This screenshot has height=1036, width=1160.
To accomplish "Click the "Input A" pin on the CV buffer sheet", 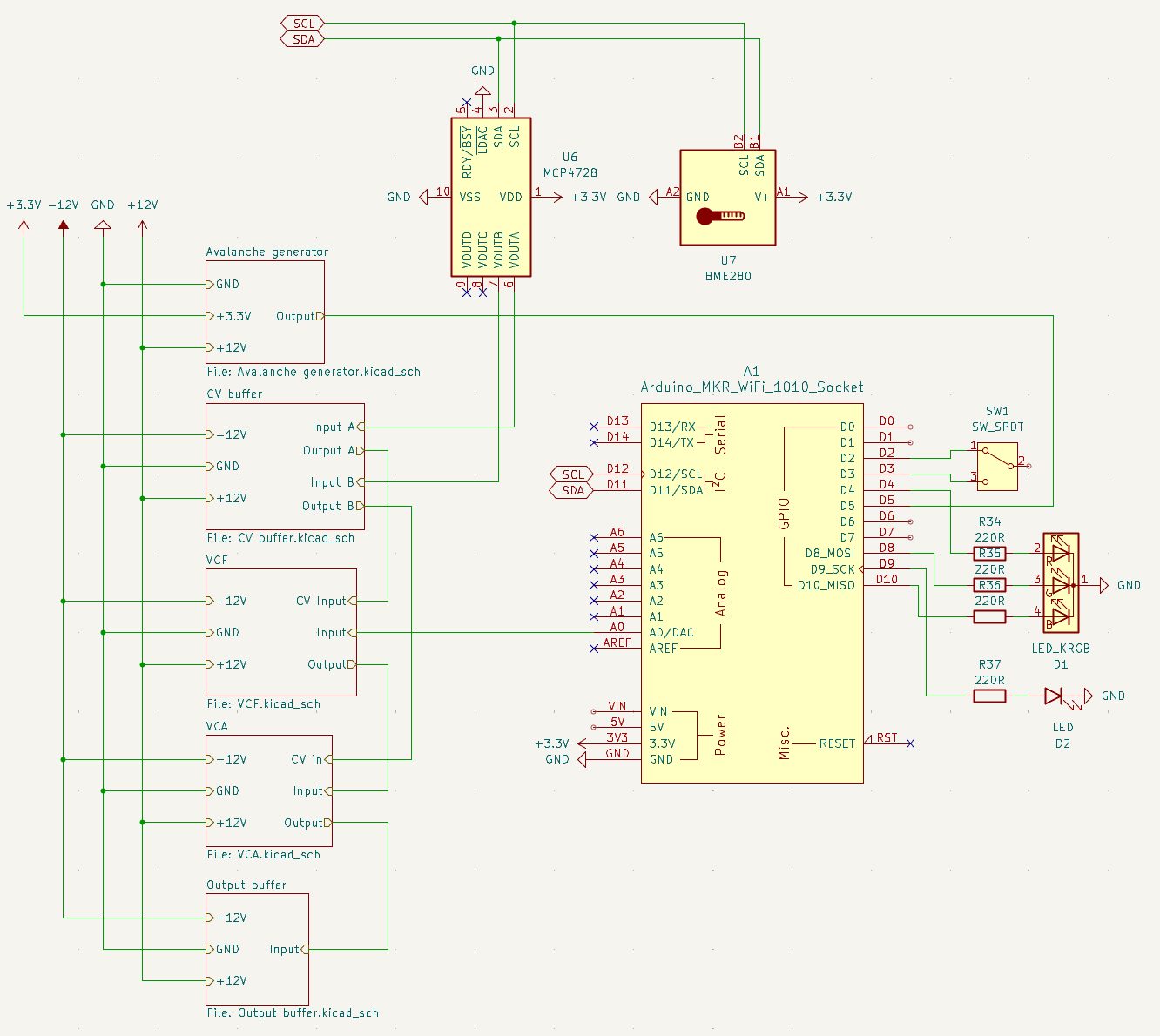I will tap(338, 427).
